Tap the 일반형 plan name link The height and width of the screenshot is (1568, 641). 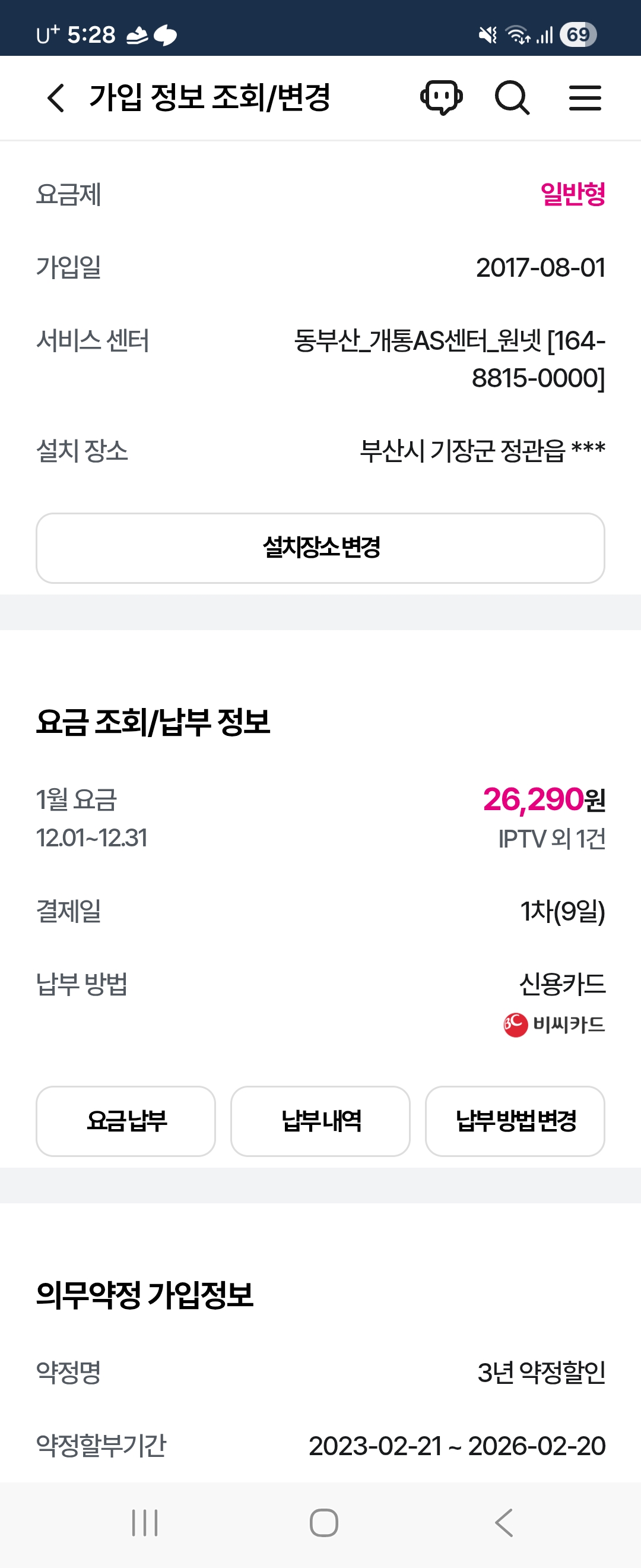572,195
